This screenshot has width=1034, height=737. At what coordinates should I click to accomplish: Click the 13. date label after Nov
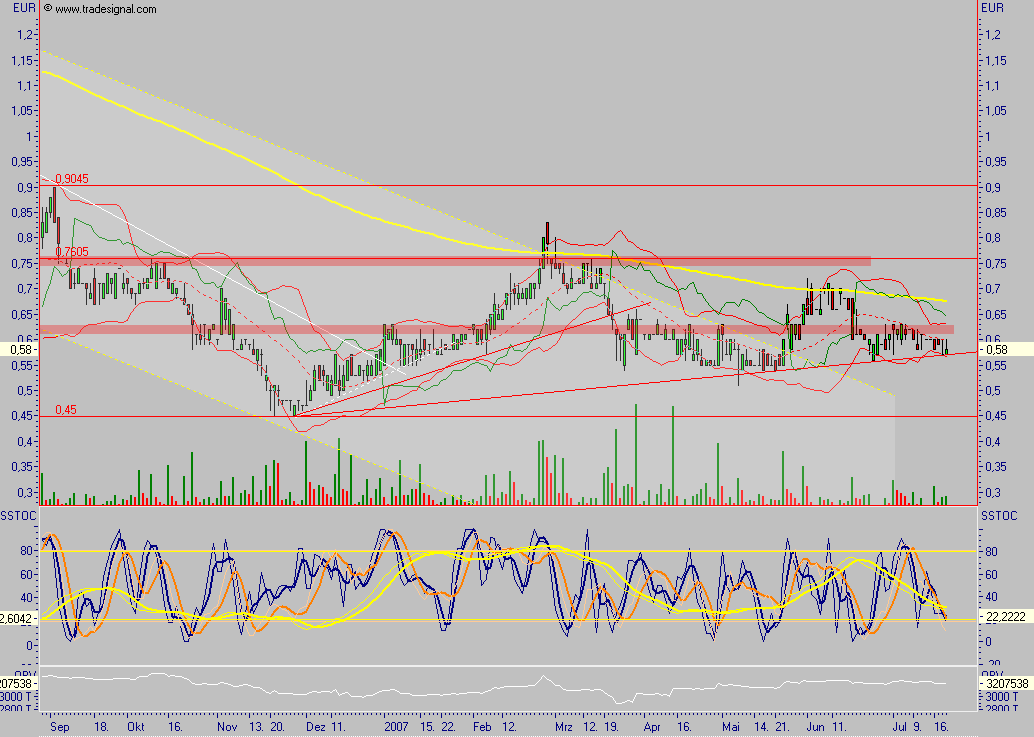[256, 726]
